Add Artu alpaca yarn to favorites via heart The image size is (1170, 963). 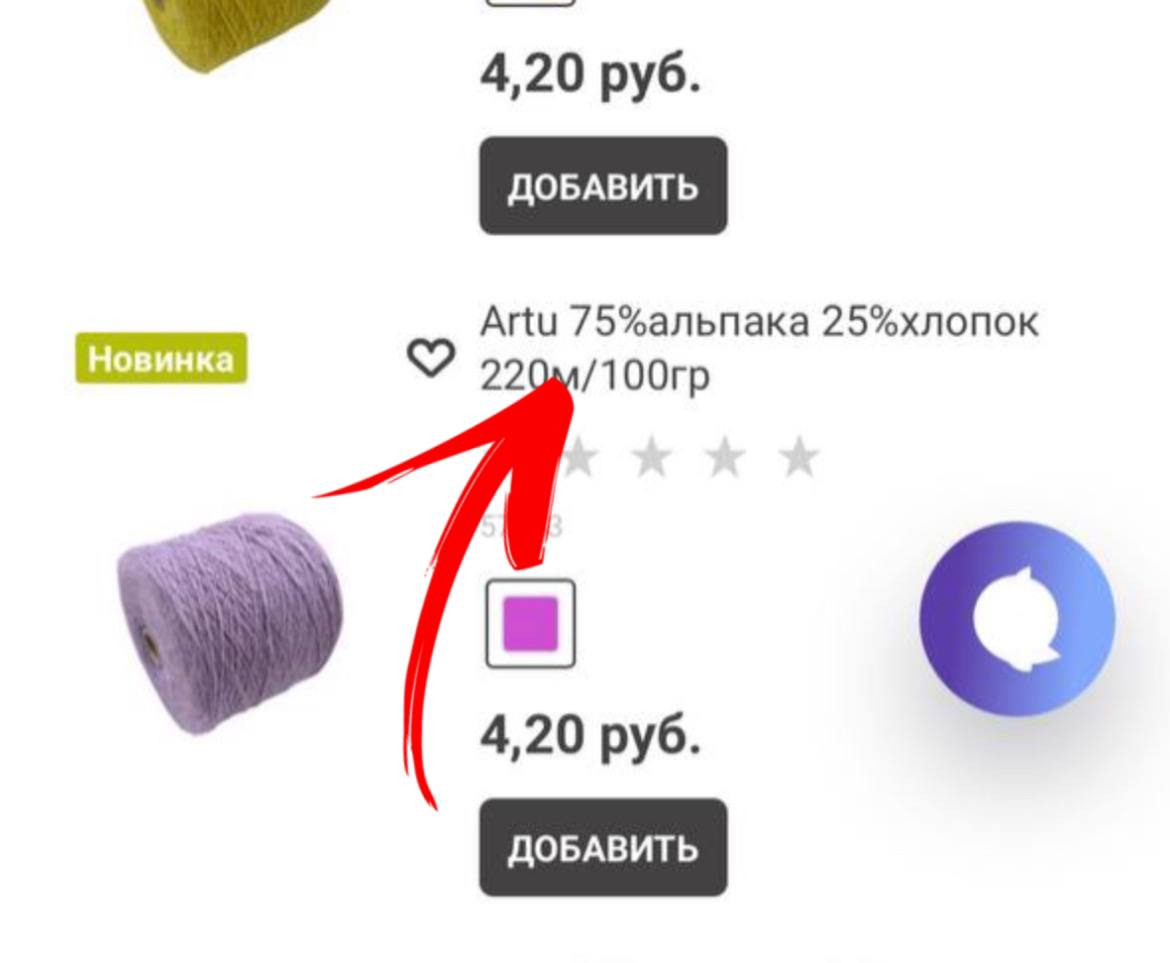pos(431,358)
